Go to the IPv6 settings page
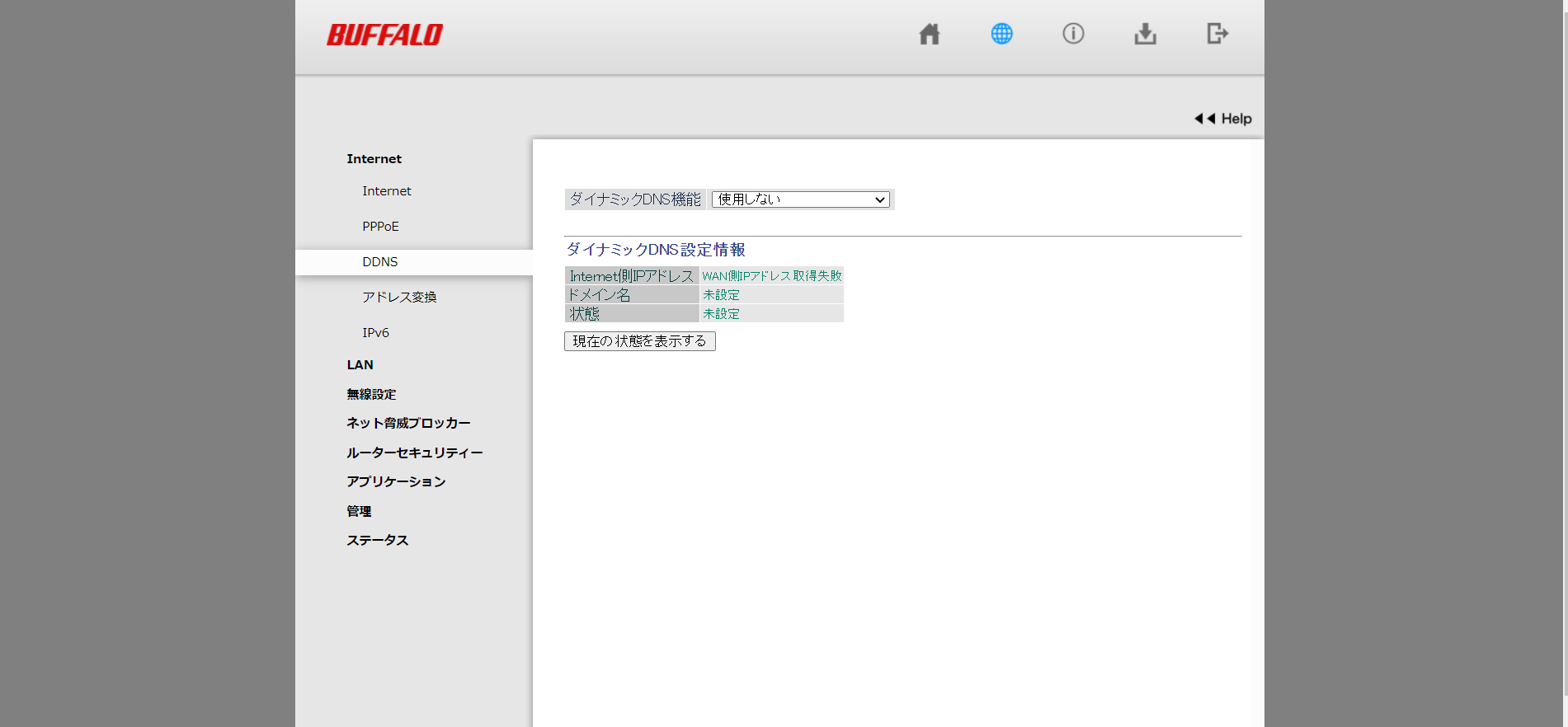 pyautogui.click(x=375, y=333)
